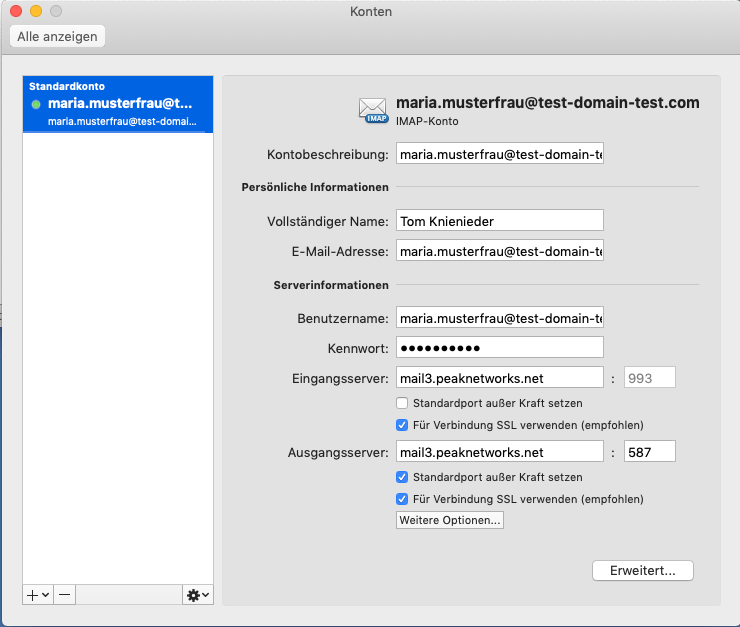Open Weitere Optionen dialog
The image size is (740, 627).
450,521
